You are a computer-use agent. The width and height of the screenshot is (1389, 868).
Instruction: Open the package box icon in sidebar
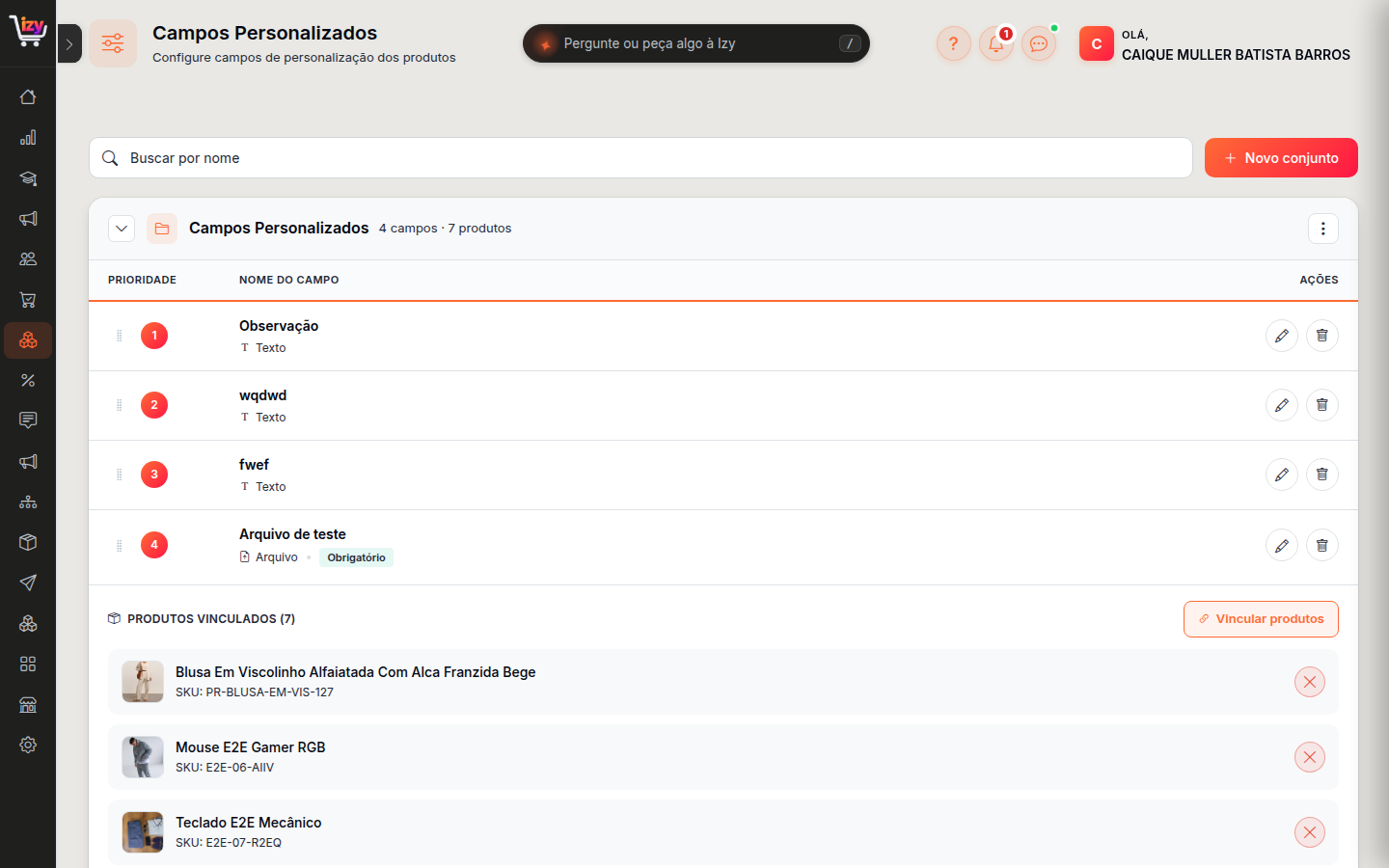pos(28,542)
